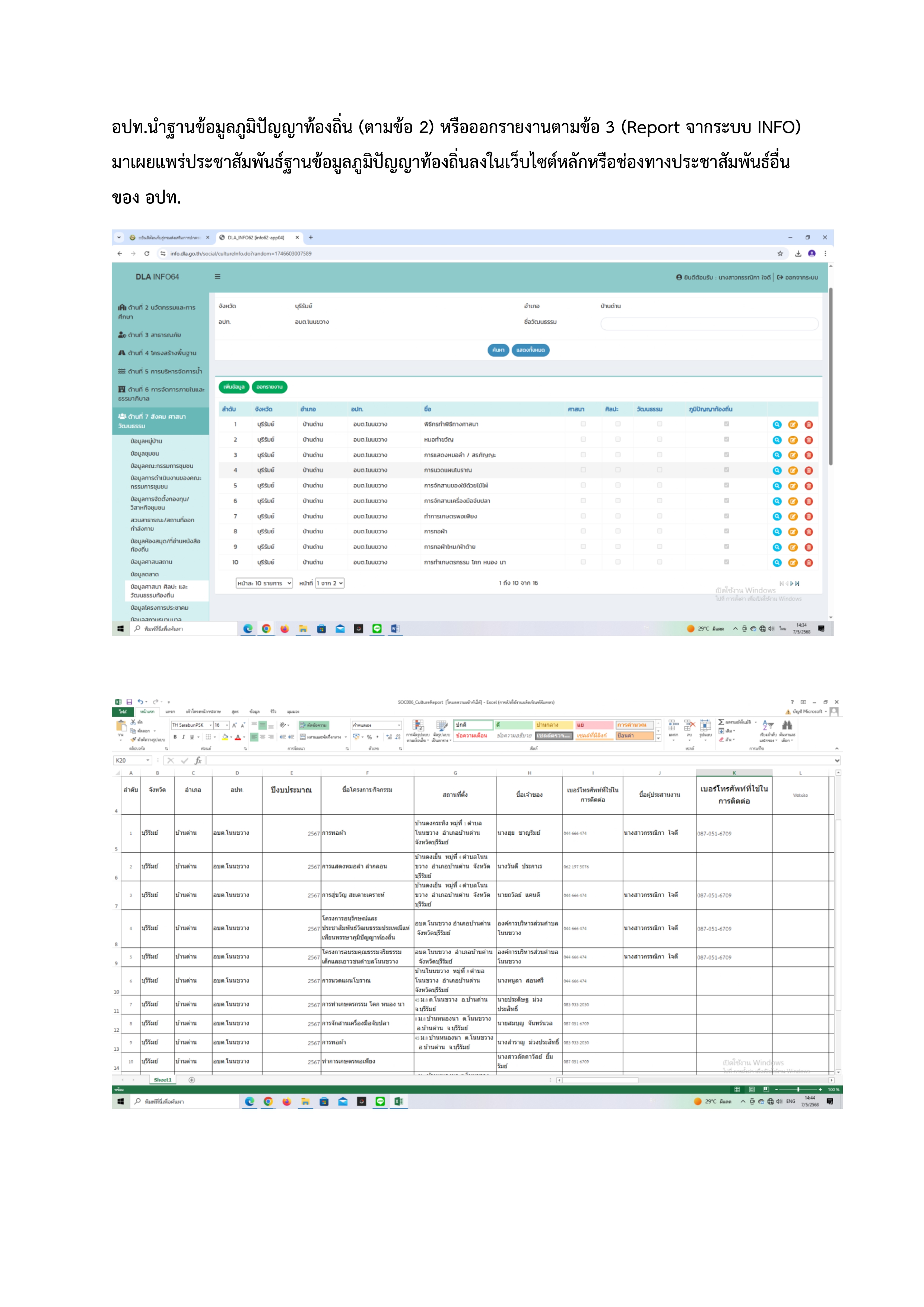The width and height of the screenshot is (924, 1307).
Task: Click browser reload icon
Action: click(147, 254)
